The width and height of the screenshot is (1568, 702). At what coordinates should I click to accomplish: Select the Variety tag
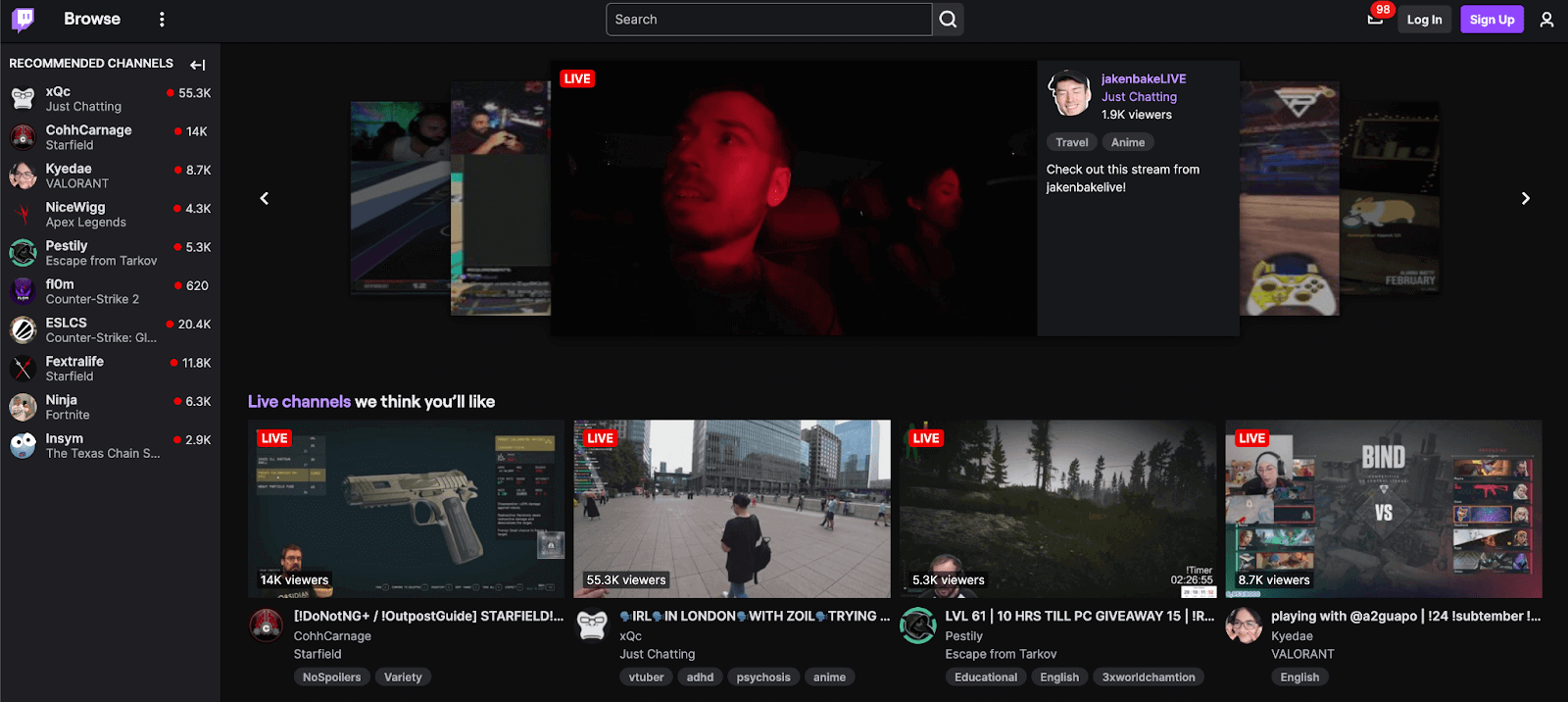pyautogui.click(x=403, y=677)
